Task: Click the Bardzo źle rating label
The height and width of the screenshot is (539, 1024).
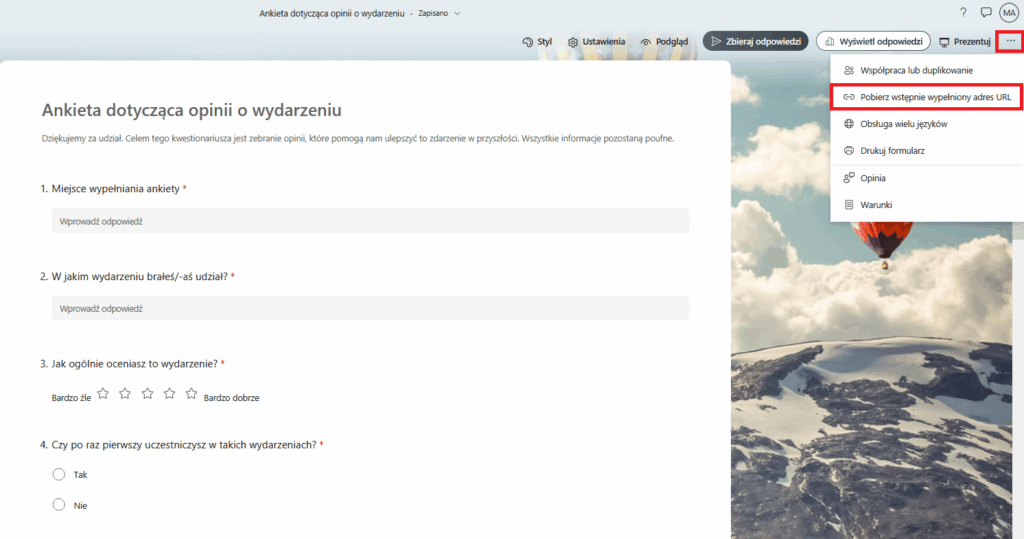Action: pyautogui.click(x=71, y=398)
